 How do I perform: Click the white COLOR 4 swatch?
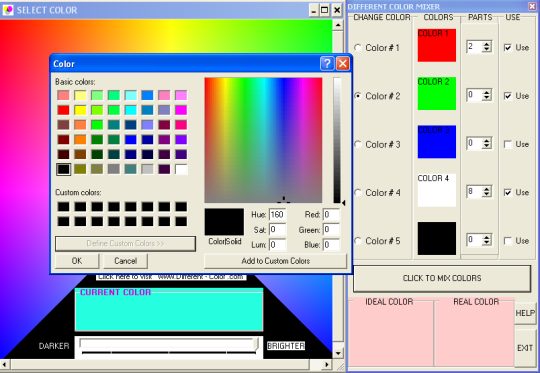437,190
